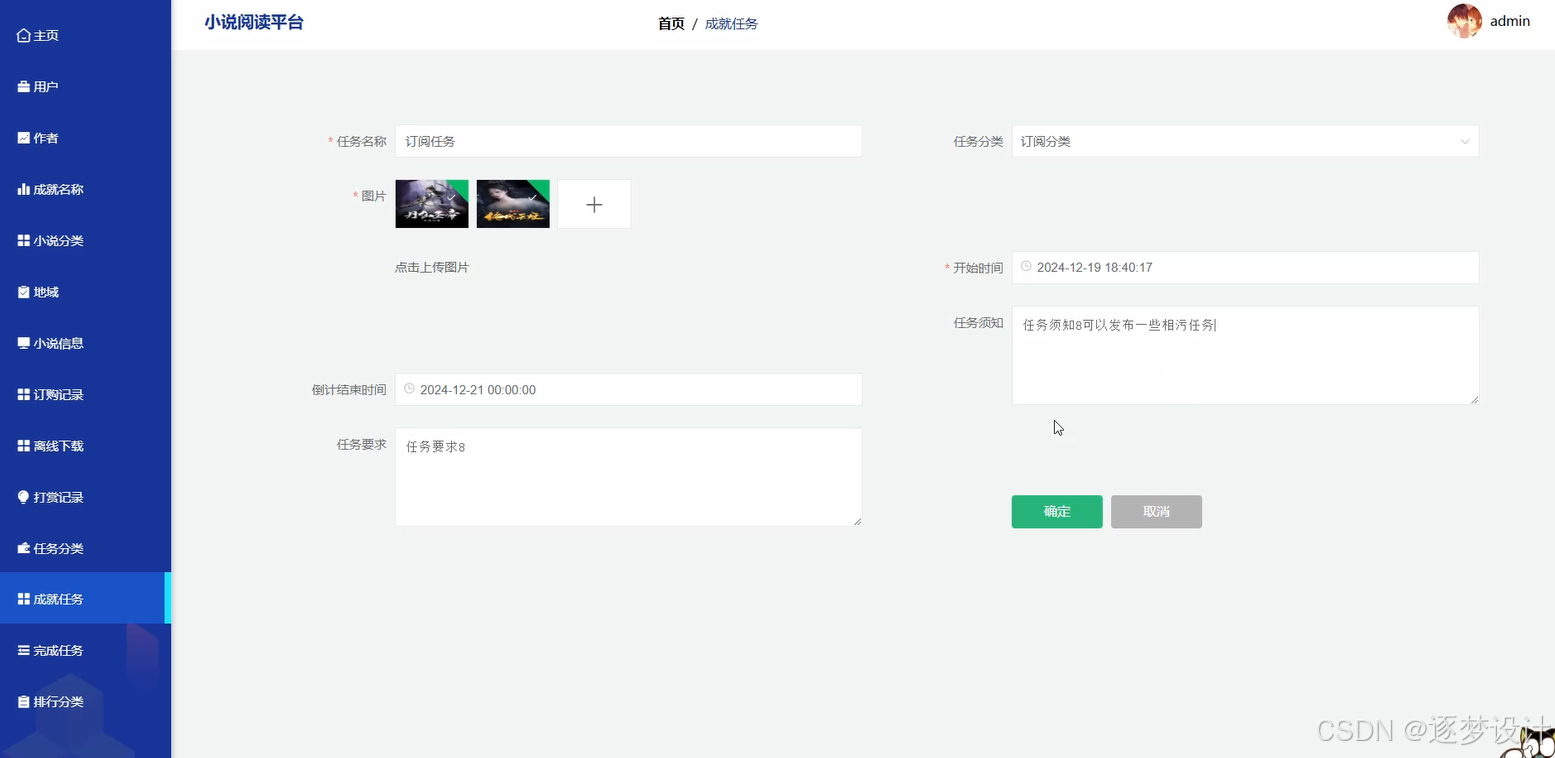Click the clipboard icon beside 地域
The height and width of the screenshot is (758, 1555).
[24, 292]
